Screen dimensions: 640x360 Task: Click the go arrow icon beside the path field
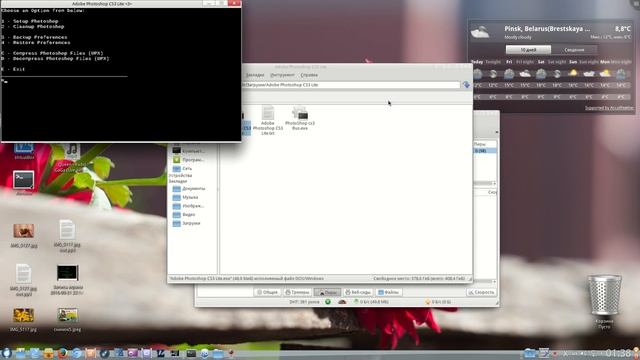click(x=466, y=85)
